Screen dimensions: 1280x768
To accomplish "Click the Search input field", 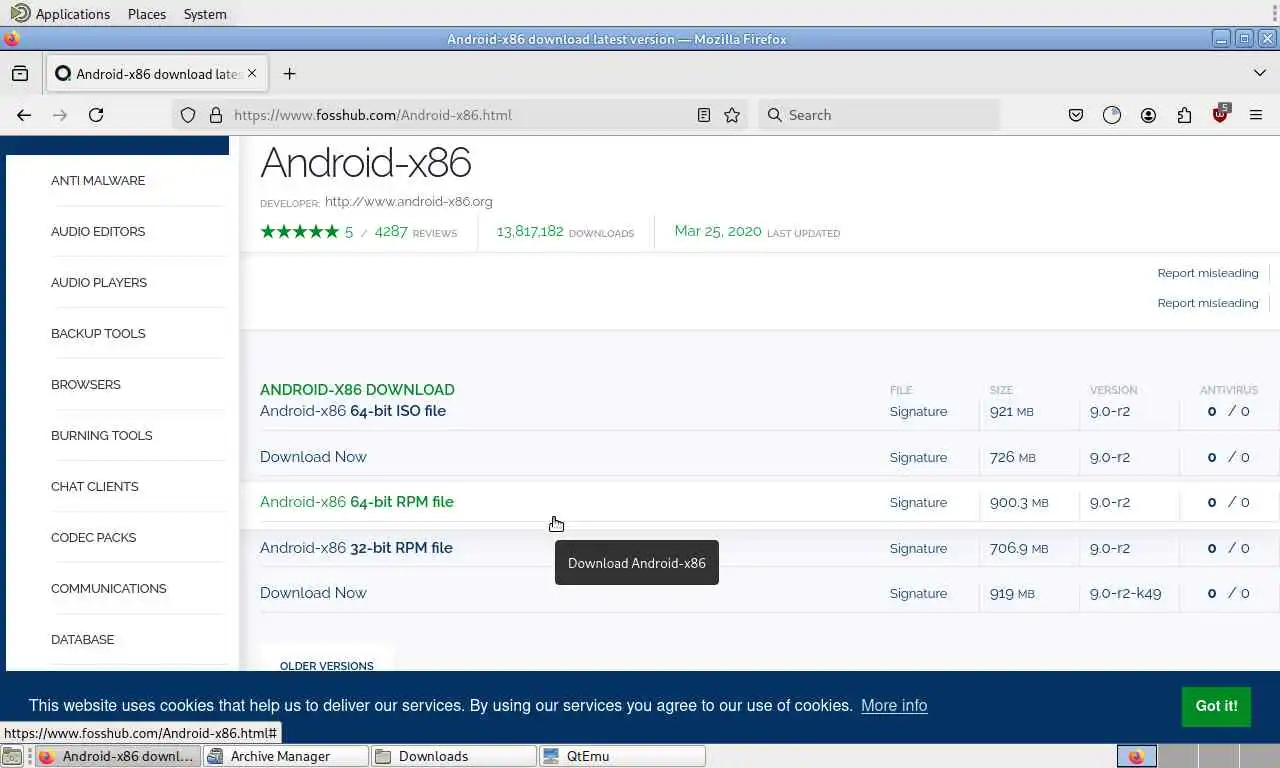I will [880, 115].
